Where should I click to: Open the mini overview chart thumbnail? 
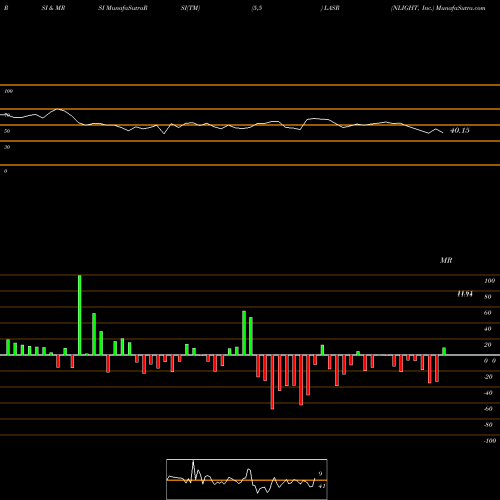tap(247, 479)
